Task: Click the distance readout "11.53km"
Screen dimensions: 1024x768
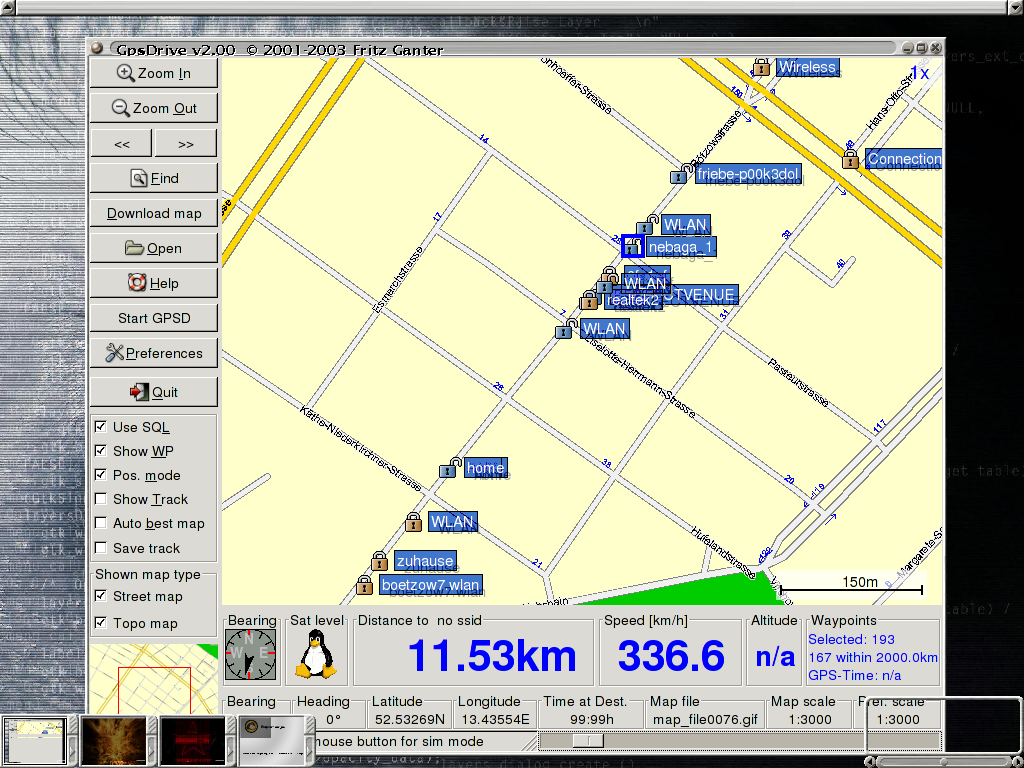Action: click(x=492, y=656)
